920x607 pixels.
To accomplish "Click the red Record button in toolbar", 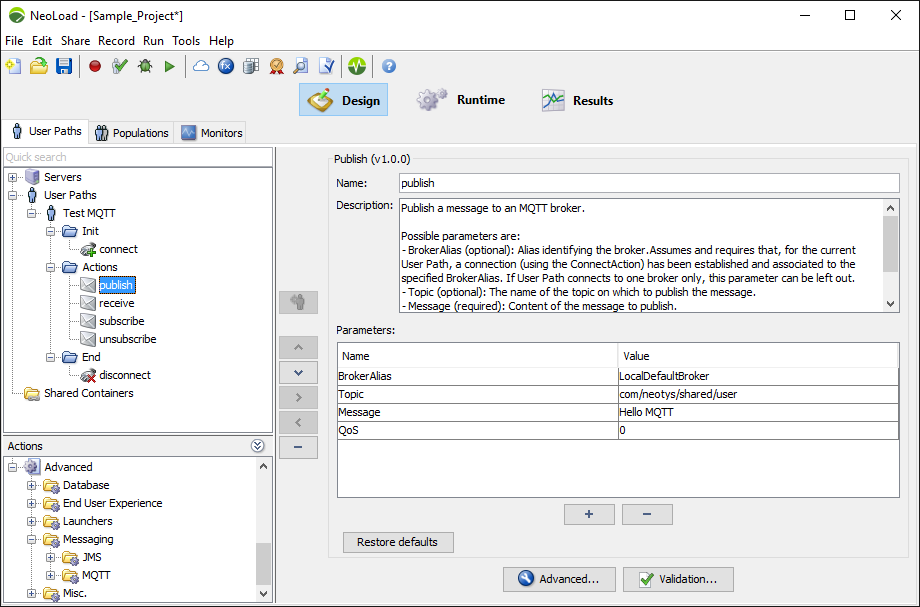I will [x=95, y=67].
